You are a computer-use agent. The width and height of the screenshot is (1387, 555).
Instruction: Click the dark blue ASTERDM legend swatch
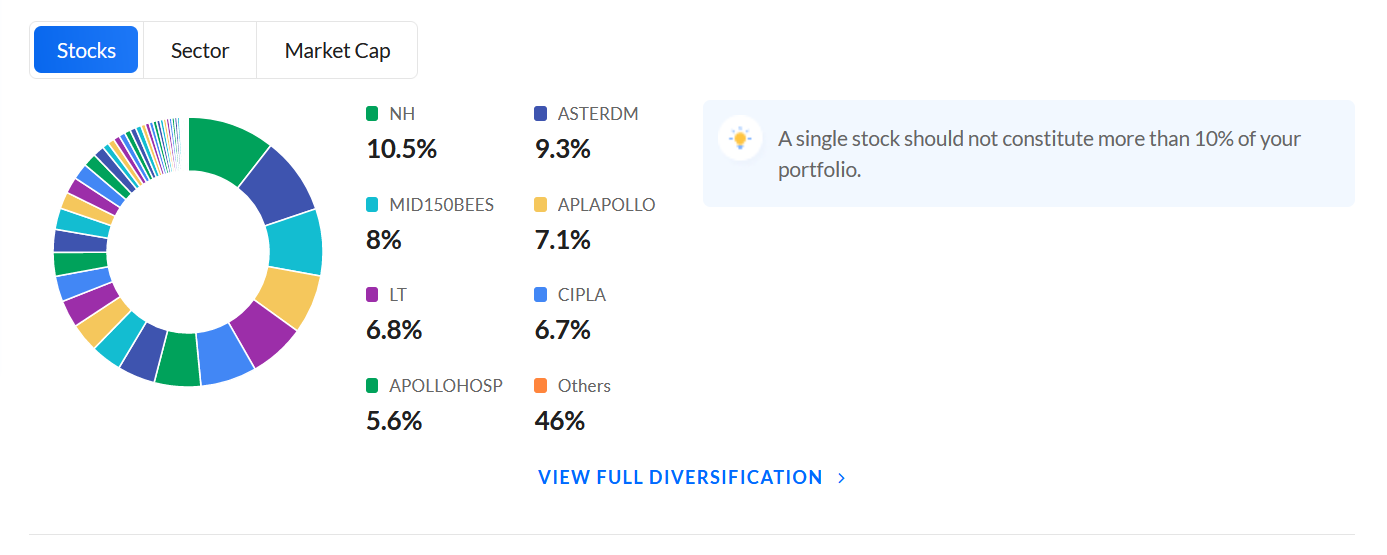pyautogui.click(x=541, y=114)
